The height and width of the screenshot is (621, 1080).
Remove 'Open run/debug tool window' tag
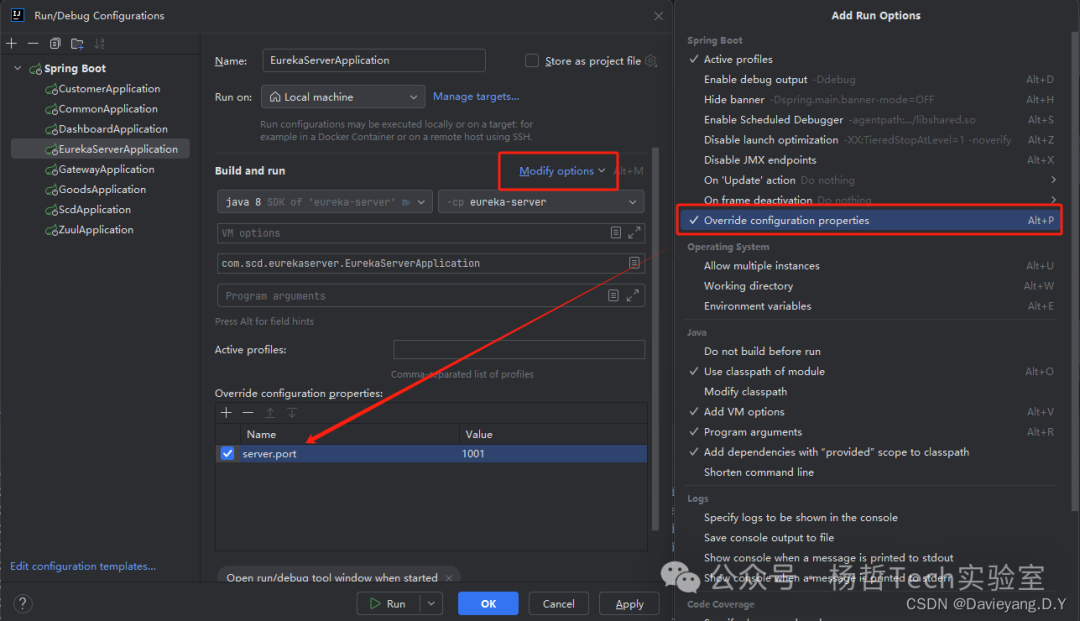[449, 578]
